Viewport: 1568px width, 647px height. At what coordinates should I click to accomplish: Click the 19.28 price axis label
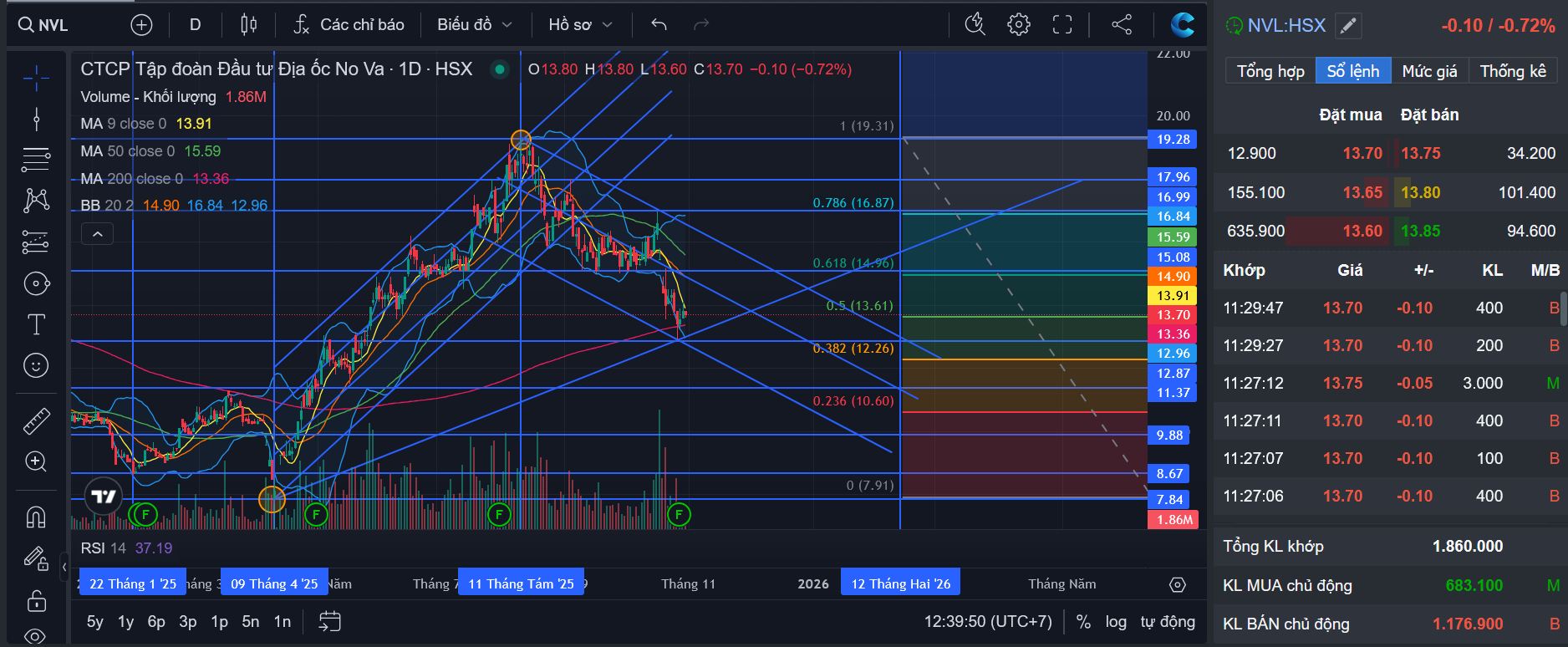[1173, 140]
